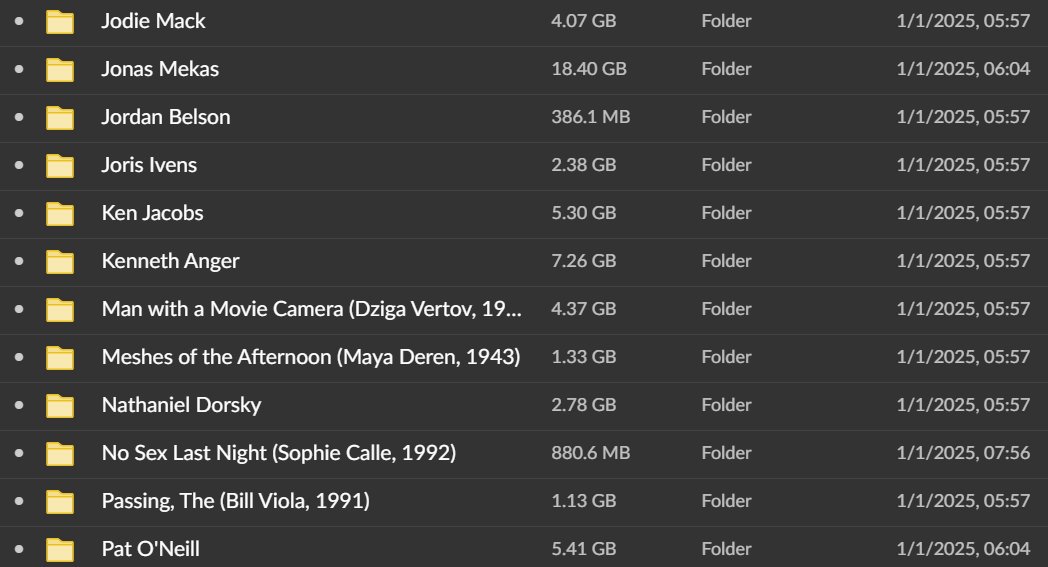The image size is (1048, 567).
Task: Click the Folder type label for Joris Ivens
Action: (726, 165)
